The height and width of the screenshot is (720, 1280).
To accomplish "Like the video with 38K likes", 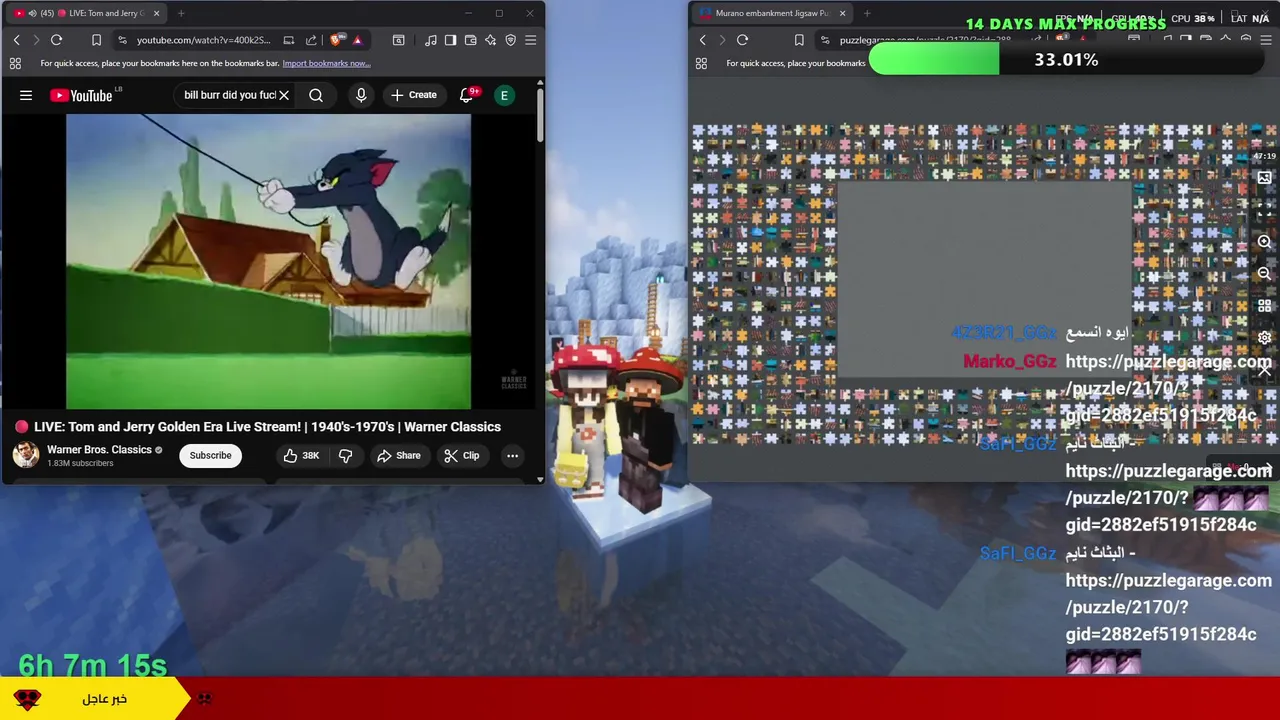I will tap(301, 455).
